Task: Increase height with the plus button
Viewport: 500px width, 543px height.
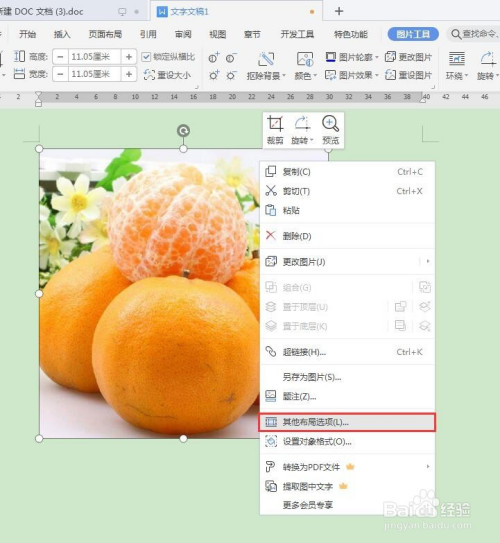Action: 129,57
